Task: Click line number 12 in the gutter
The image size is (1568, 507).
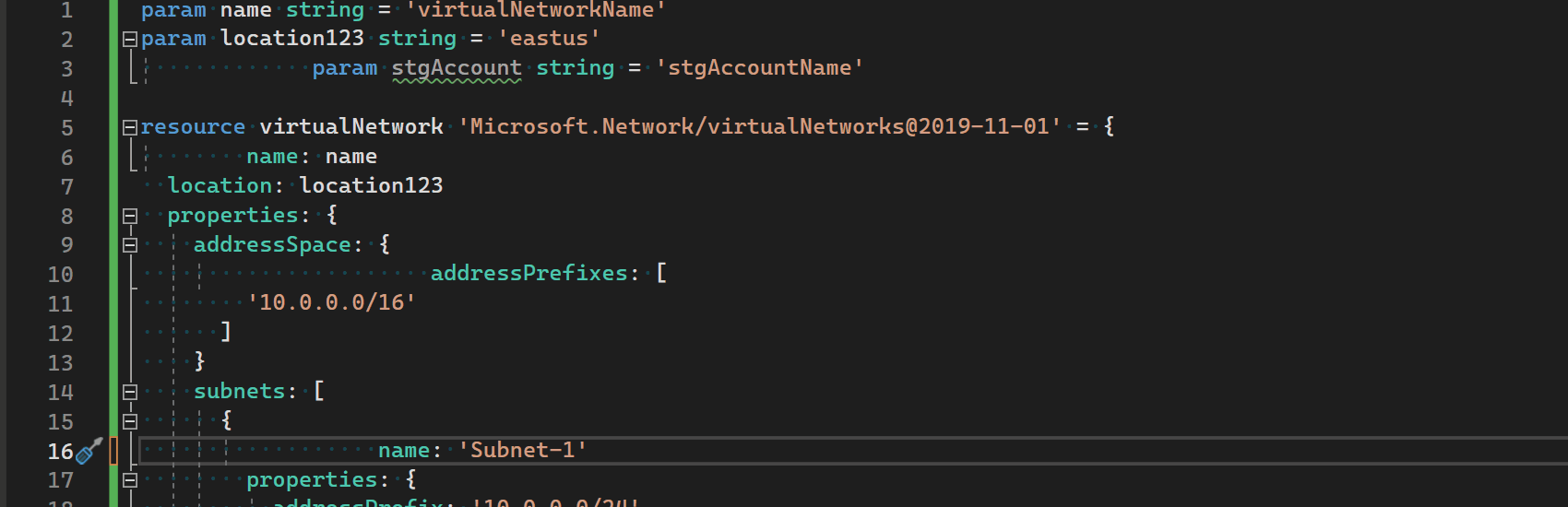Action: [60, 334]
